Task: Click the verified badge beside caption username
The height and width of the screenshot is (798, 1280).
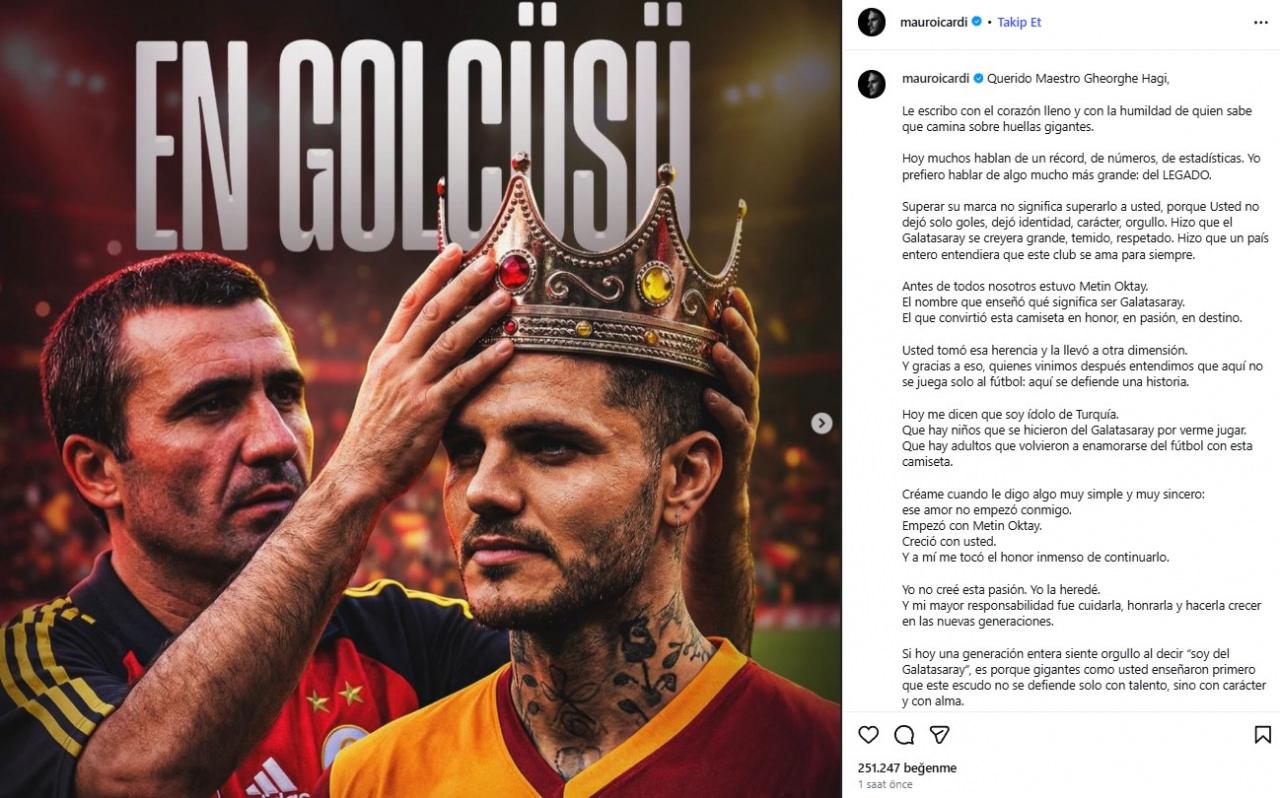Action: pyautogui.click(x=978, y=78)
